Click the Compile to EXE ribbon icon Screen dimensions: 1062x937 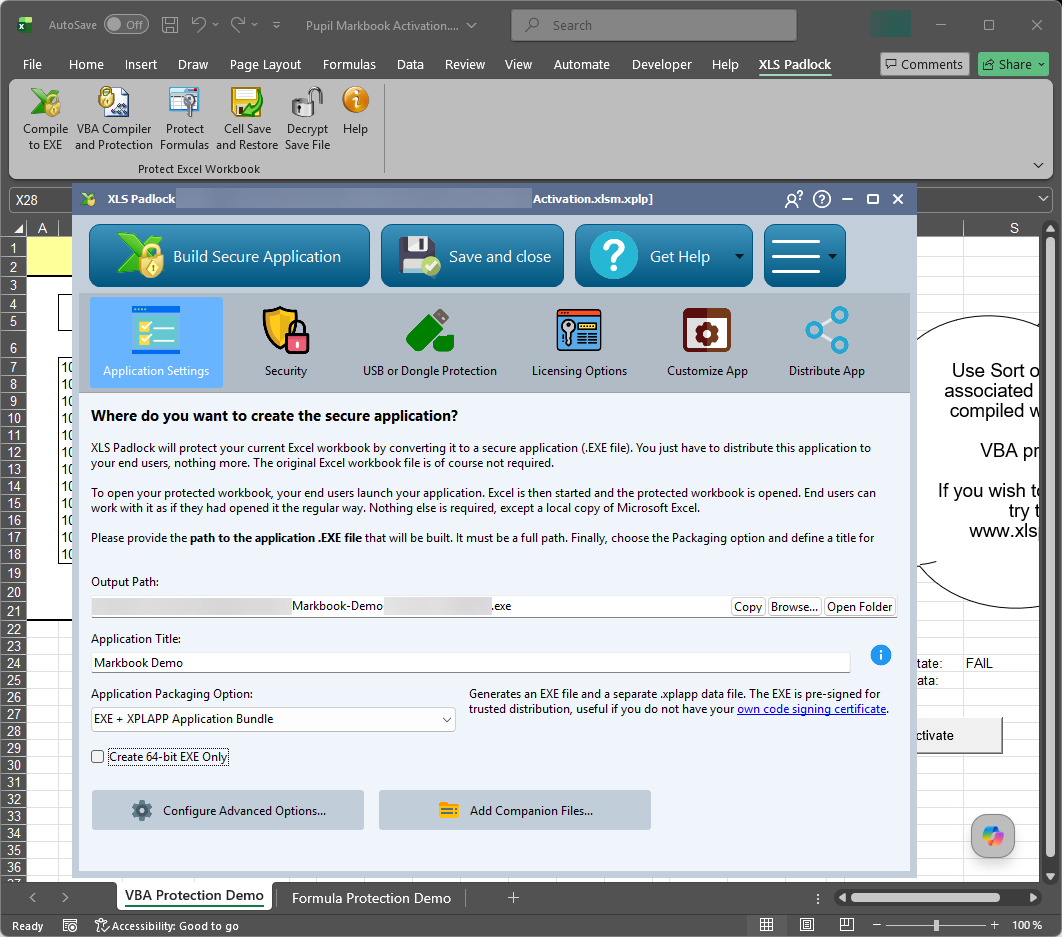(45, 119)
